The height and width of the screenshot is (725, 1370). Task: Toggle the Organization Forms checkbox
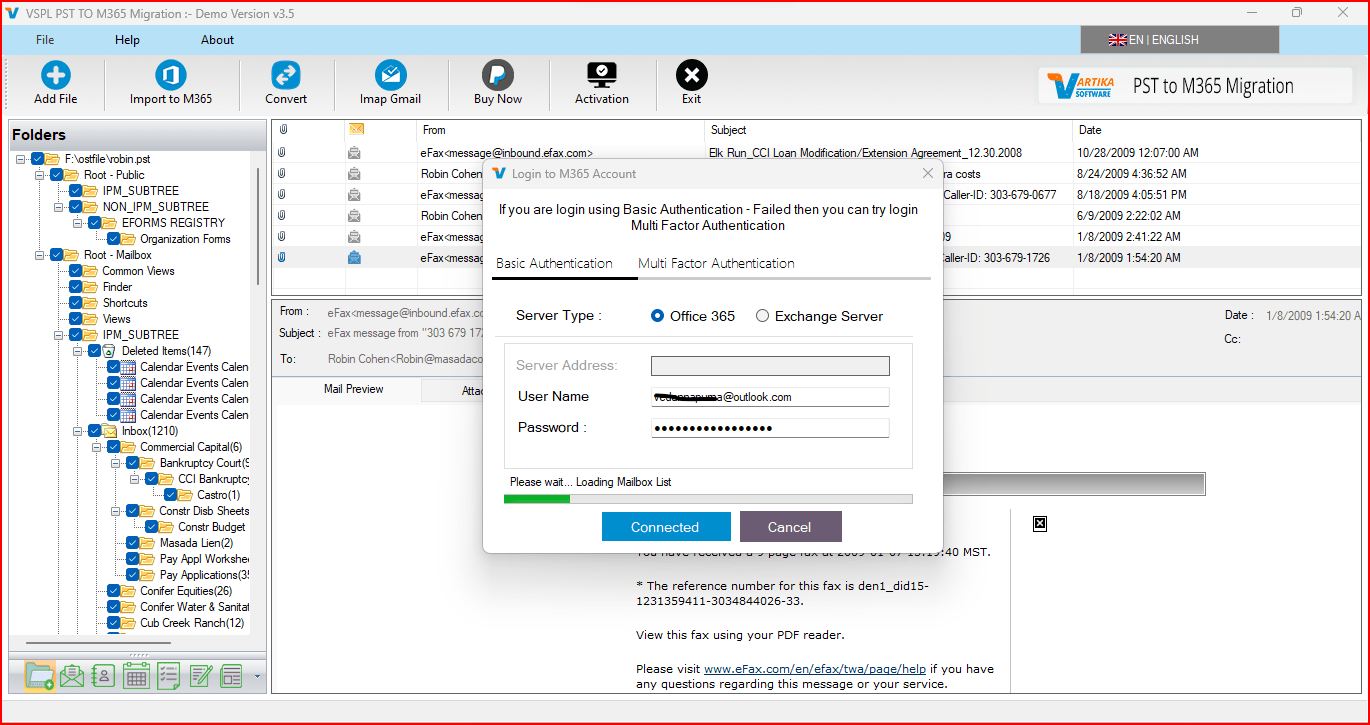coord(114,239)
